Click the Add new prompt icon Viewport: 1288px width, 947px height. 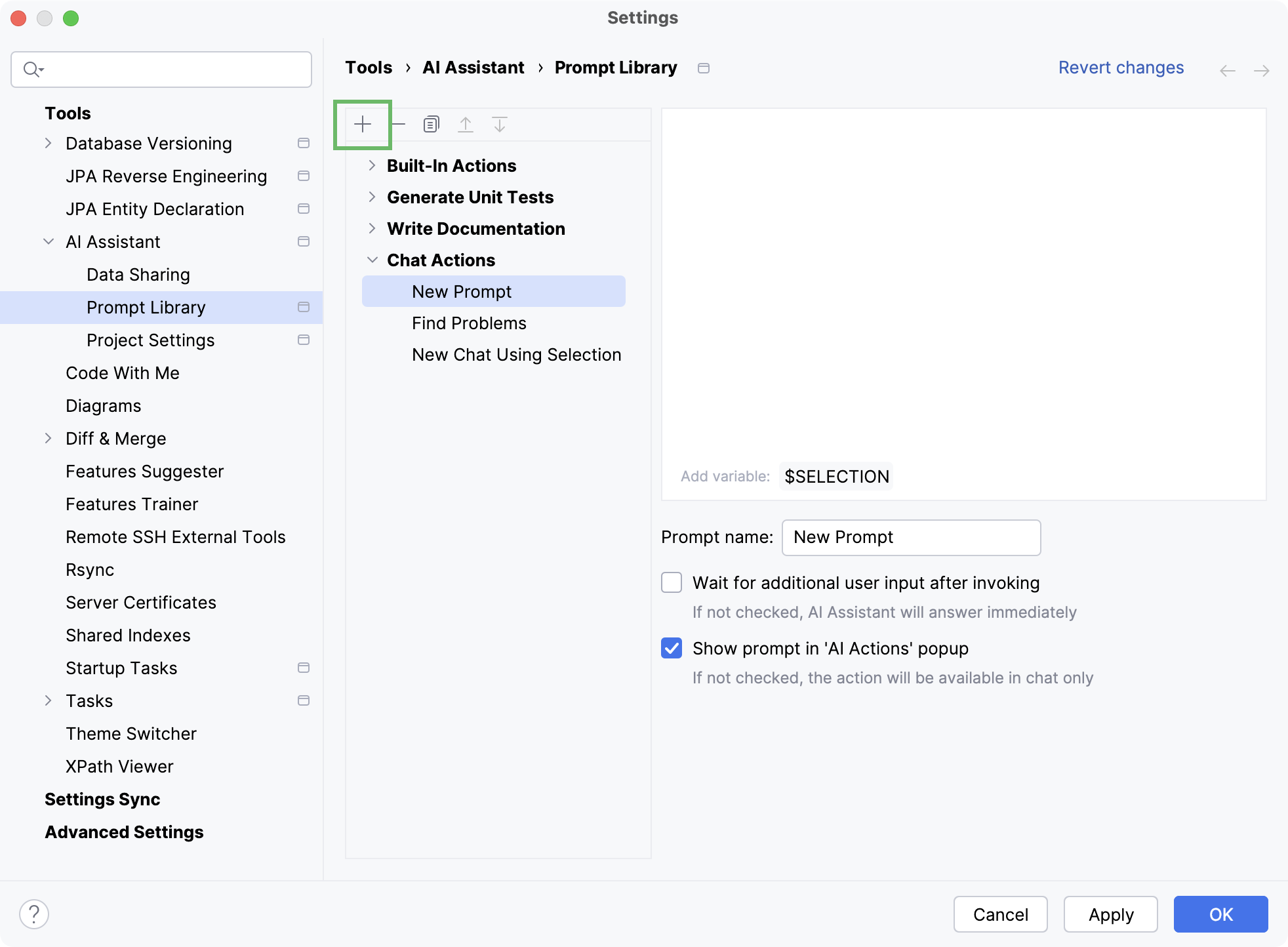pos(363,124)
